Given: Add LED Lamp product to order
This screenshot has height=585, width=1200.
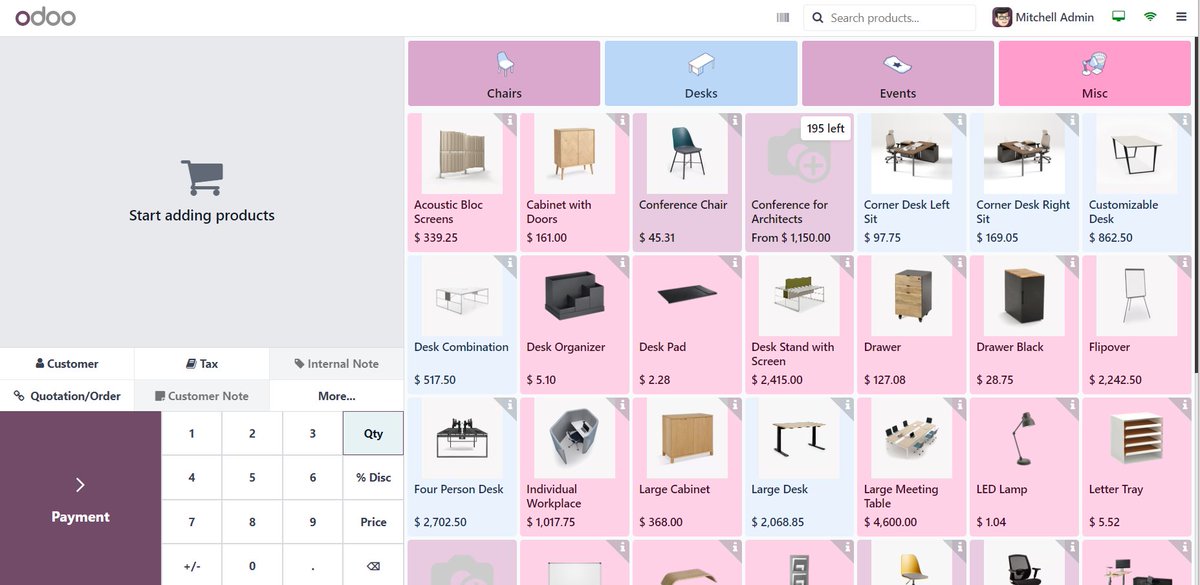Looking at the screenshot, I should [1024, 466].
